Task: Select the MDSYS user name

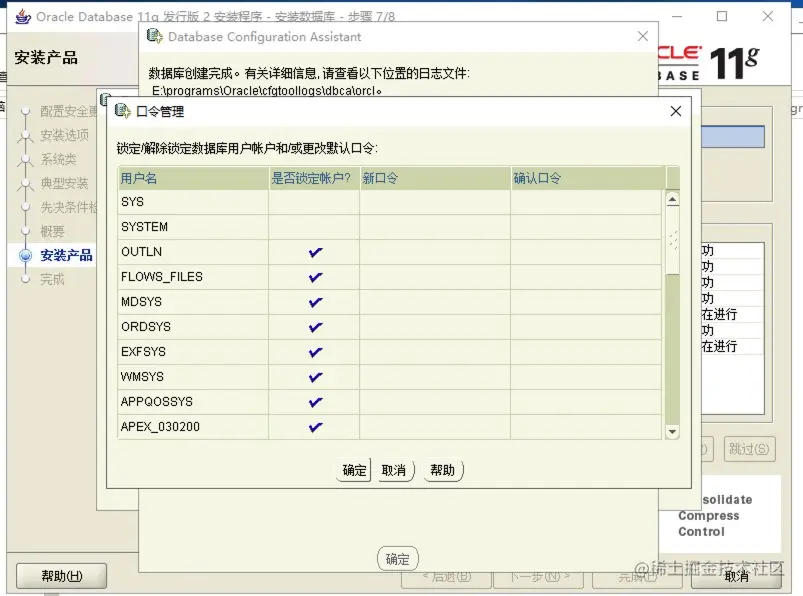Action: pos(141,302)
